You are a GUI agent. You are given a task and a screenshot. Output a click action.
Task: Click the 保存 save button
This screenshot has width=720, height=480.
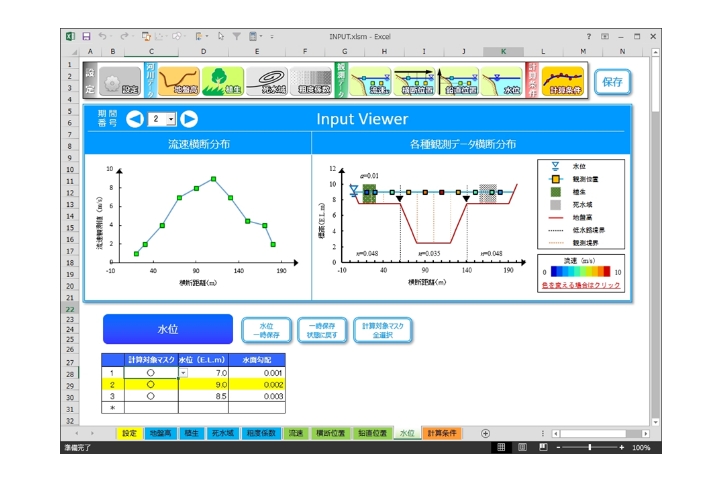[x=612, y=82]
